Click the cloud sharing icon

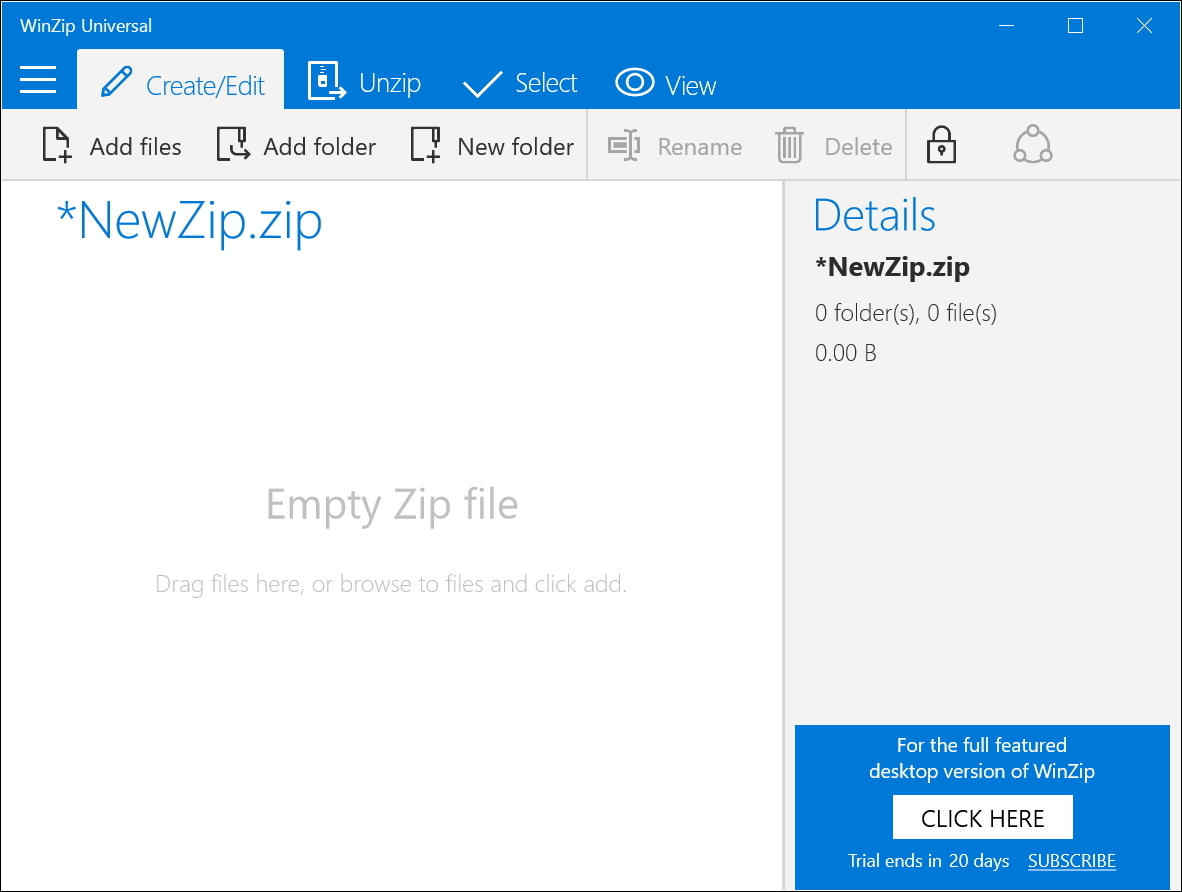pyautogui.click(x=1032, y=145)
